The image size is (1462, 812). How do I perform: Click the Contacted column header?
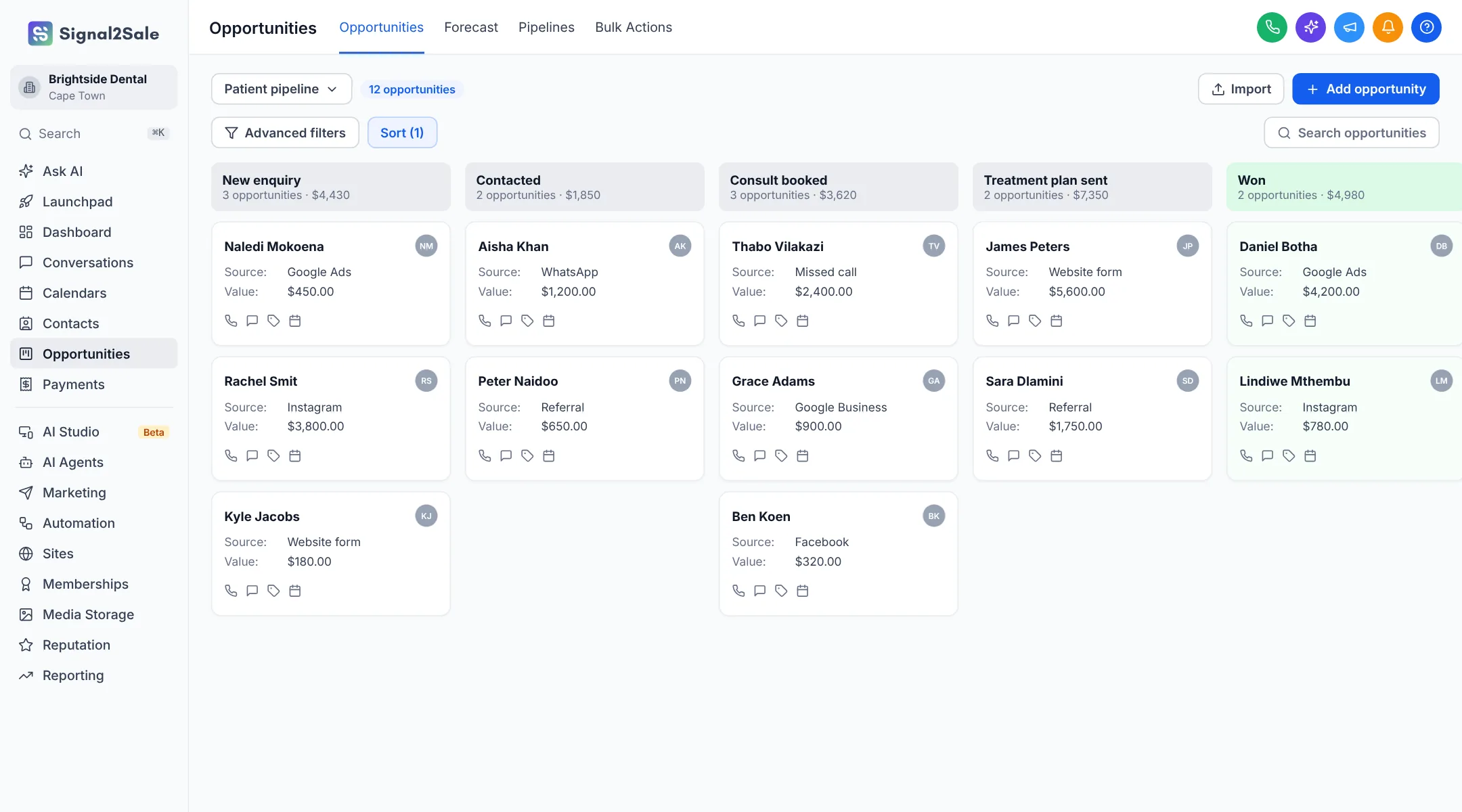585,187
